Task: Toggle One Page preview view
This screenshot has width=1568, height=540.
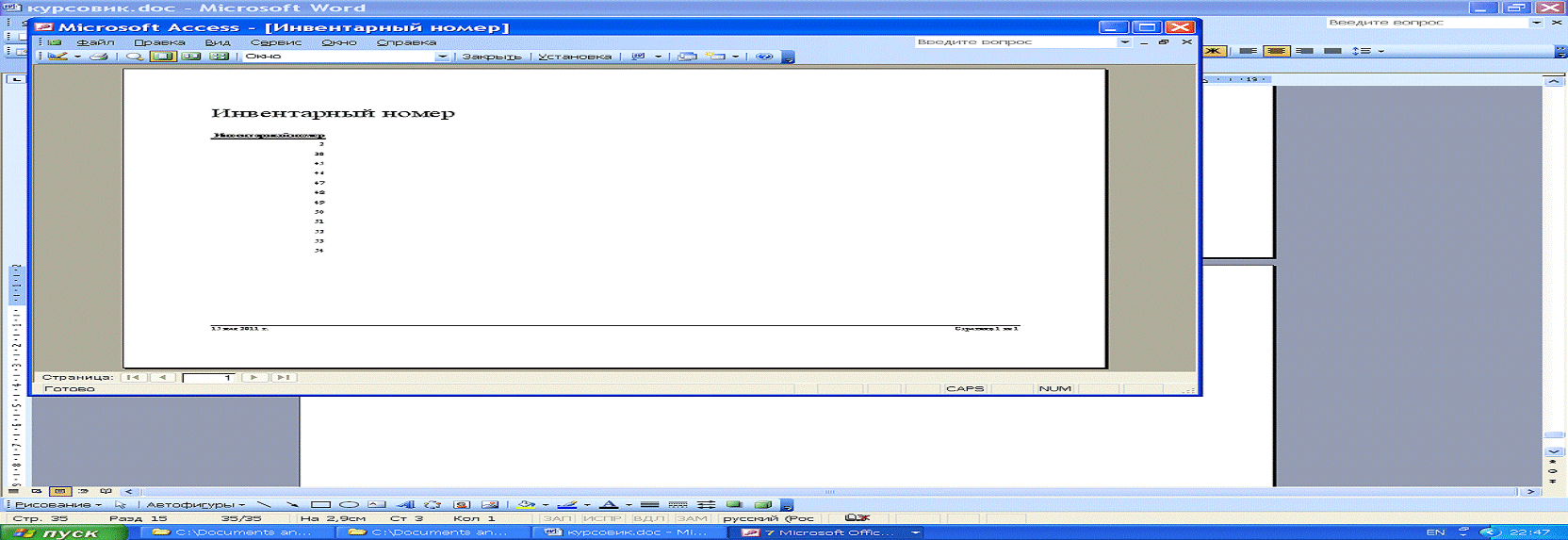Action: 163,57
